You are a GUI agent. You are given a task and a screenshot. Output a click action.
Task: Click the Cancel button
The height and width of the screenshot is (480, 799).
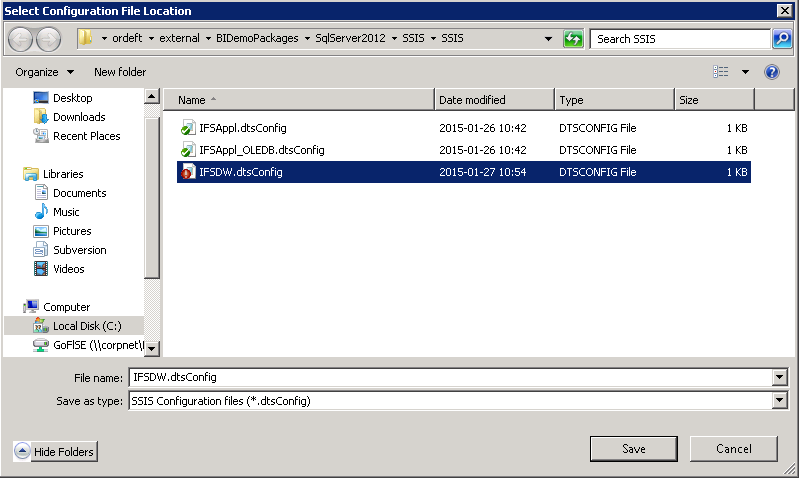pos(733,449)
